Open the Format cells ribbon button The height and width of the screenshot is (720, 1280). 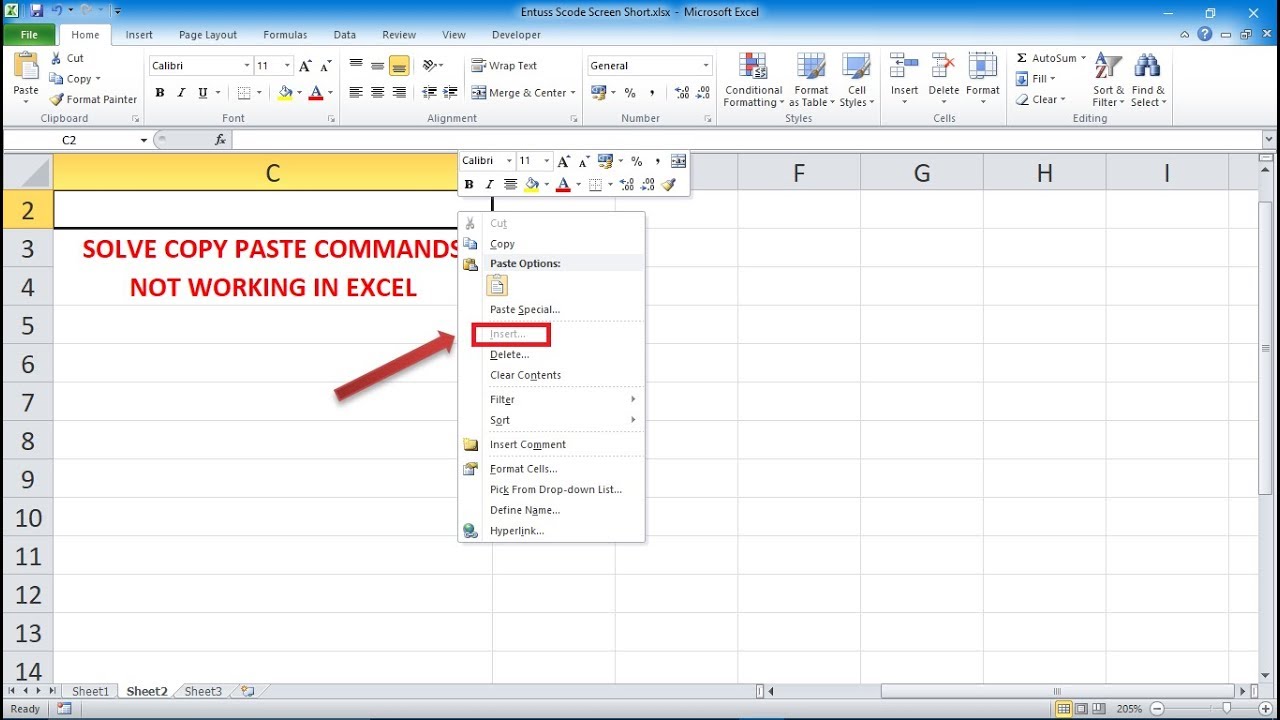[x=983, y=76]
